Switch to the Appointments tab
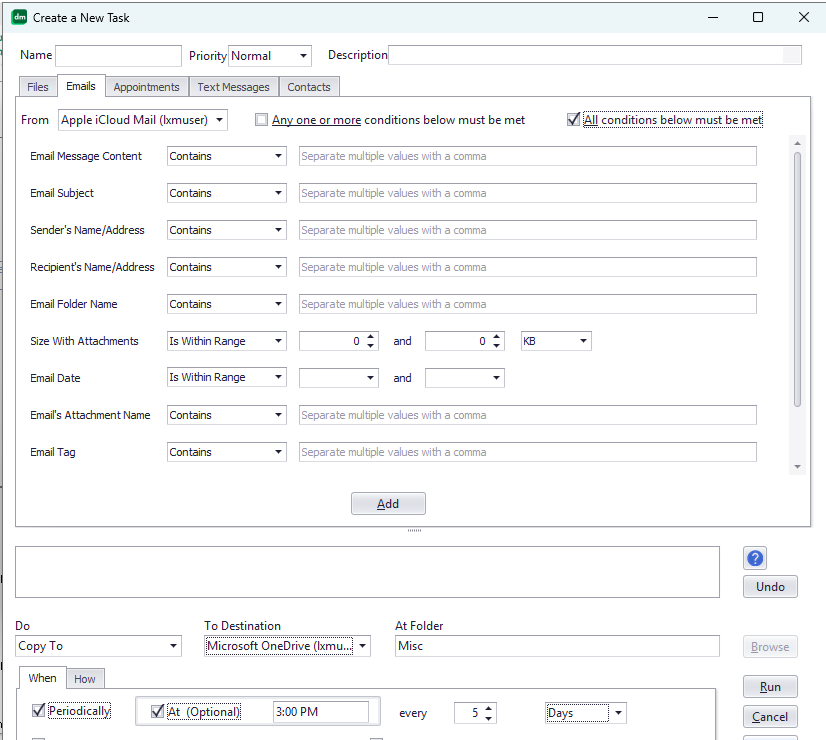Image resolution: width=826 pixels, height=740 pixels. [x=146, y=87]
